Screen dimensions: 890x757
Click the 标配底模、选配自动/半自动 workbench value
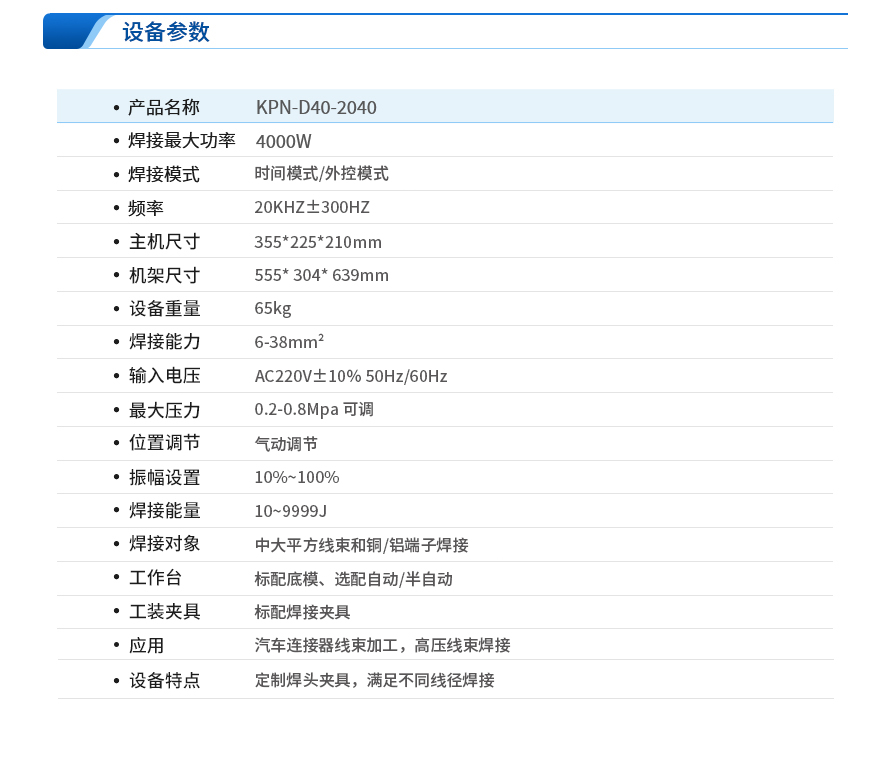(x=353, y=579)
